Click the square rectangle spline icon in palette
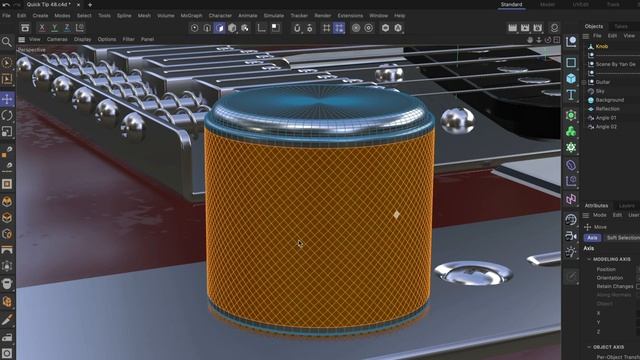The width and height of the screenshot is (640, 360). pos(571,62)
